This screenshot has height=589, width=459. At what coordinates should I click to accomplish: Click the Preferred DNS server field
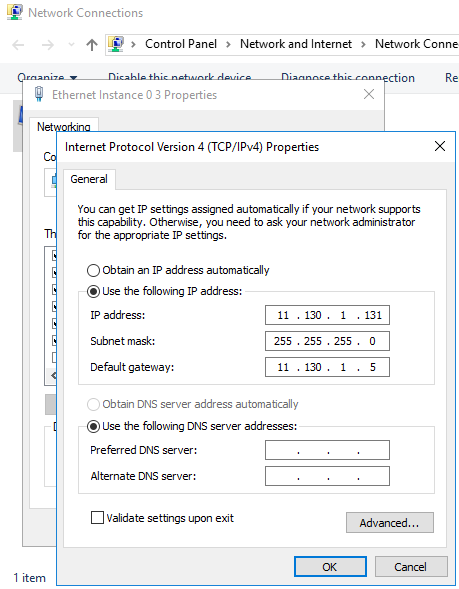pos(327,450)
